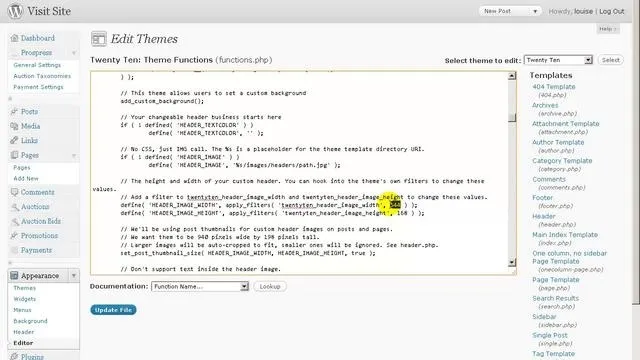
Task: Open the Header template file link
Action: click(x=544, y=216)
